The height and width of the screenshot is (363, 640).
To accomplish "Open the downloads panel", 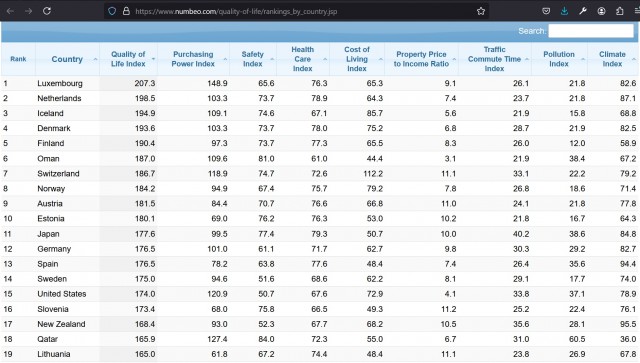I will click(x=564, y=11).
